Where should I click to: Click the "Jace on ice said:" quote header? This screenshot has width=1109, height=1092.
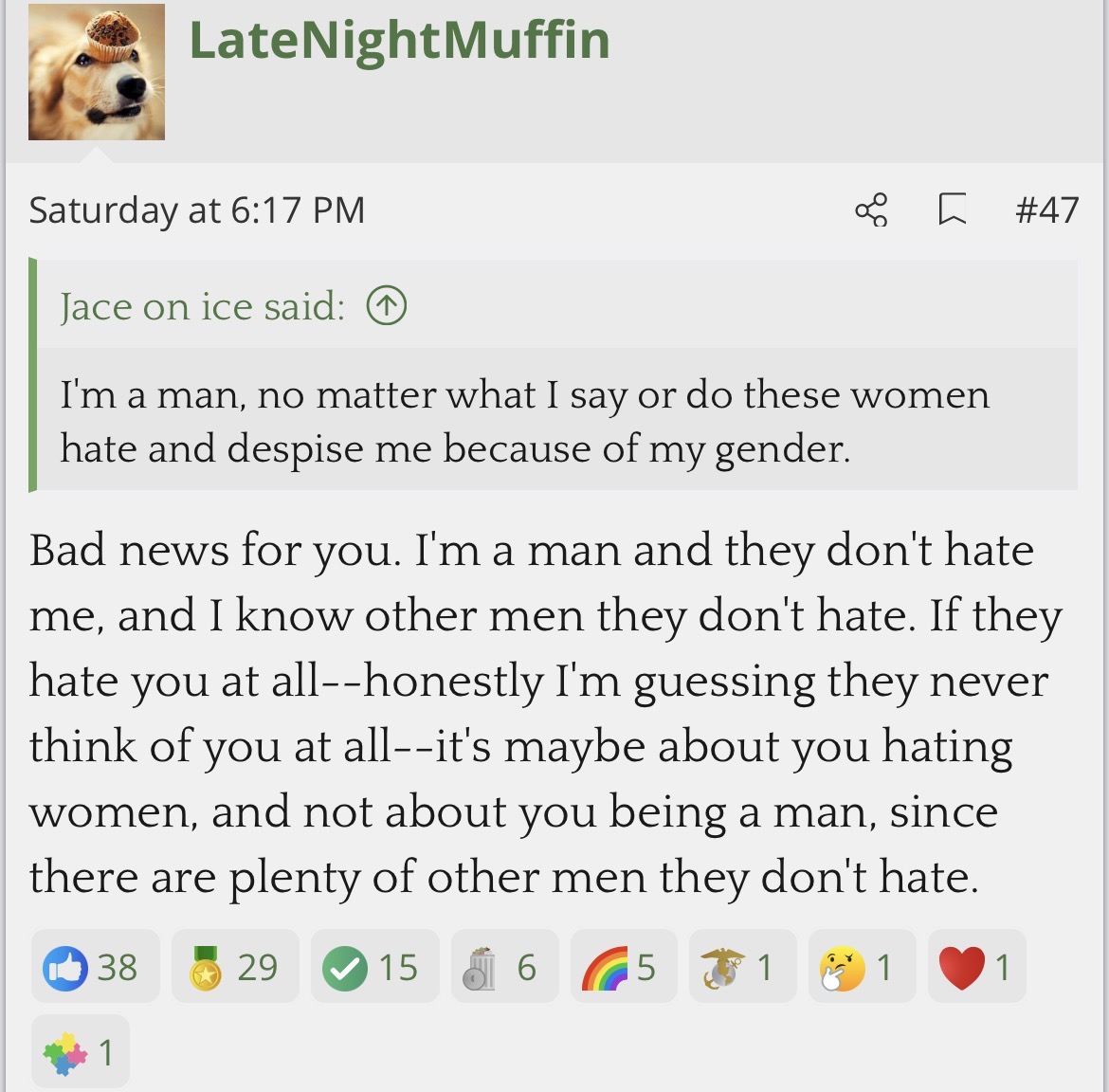click(202, 306)
